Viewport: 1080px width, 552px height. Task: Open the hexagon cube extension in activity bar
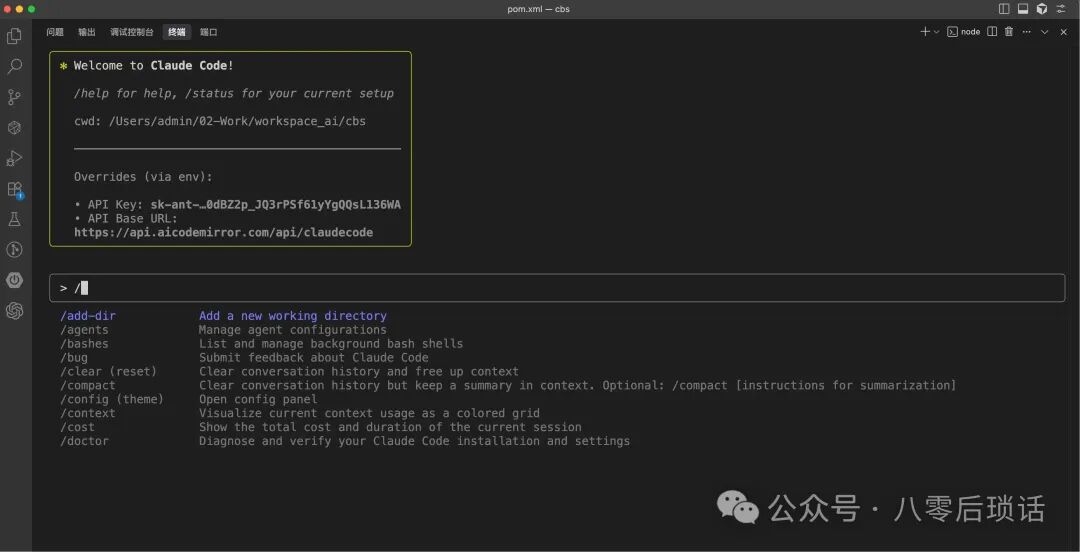pyautogui.click(x=14, y=127)
